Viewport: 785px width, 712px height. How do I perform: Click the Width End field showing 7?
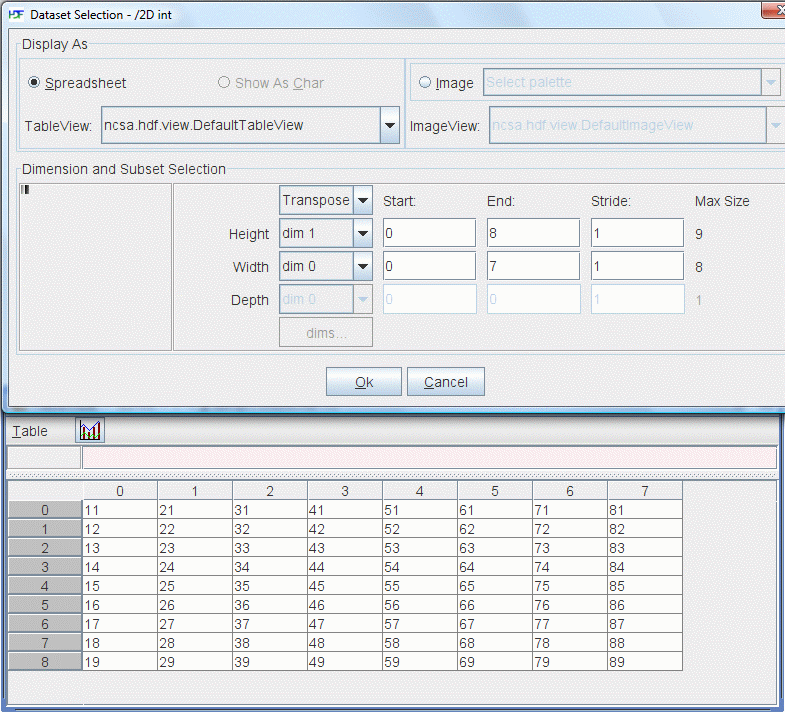pos(533,266)
